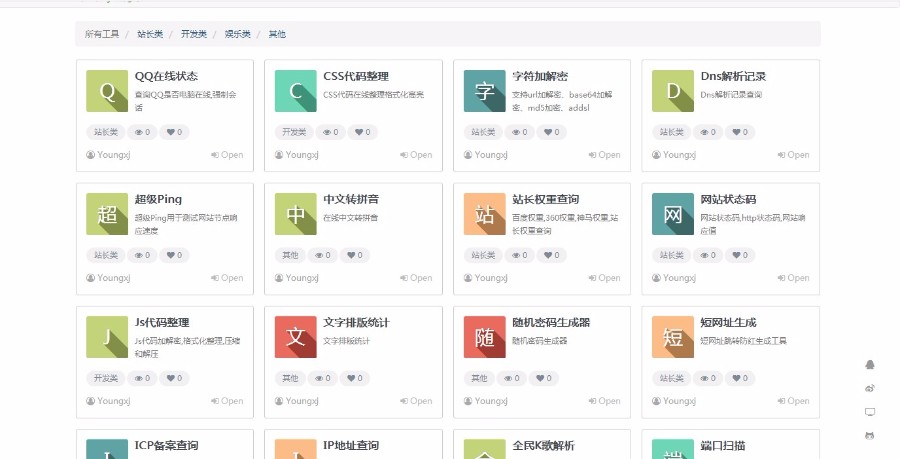This screenshot has height=459, width=900.
Task: Filter by 站长类 in breadcrumb bar
Action: coord(150,34)
